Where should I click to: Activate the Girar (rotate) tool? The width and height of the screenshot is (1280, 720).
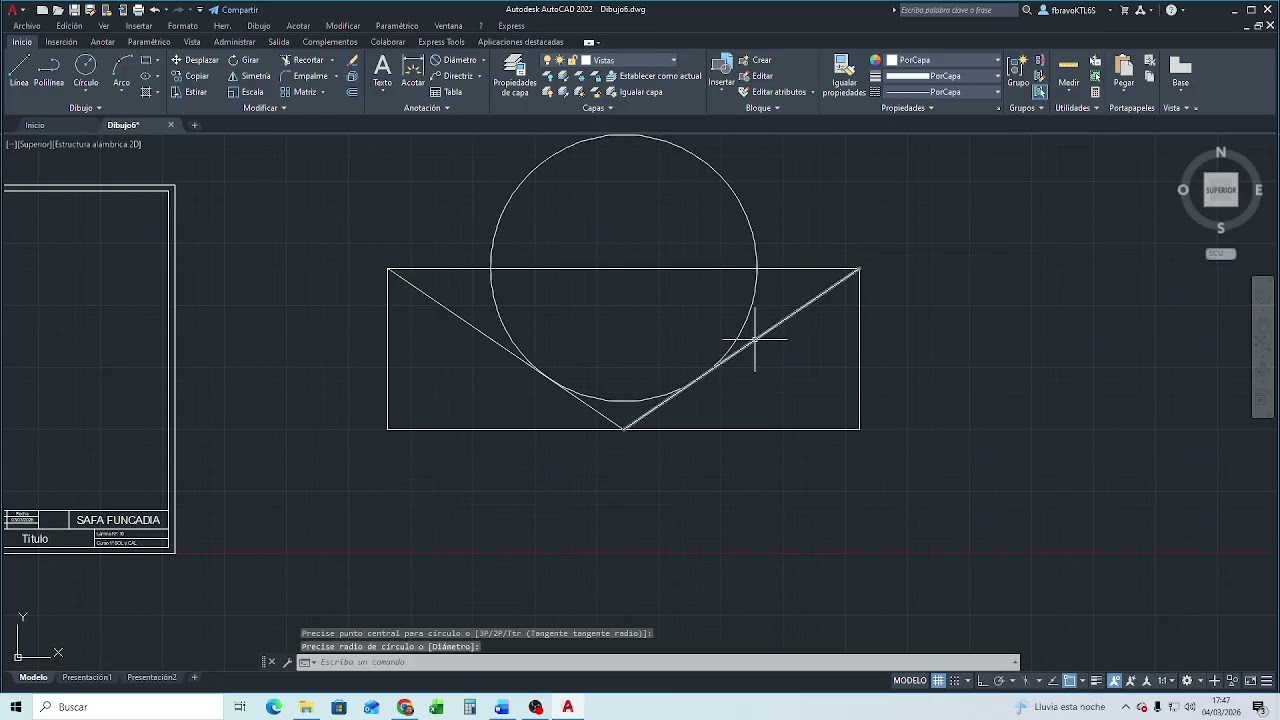pos(243,60)
